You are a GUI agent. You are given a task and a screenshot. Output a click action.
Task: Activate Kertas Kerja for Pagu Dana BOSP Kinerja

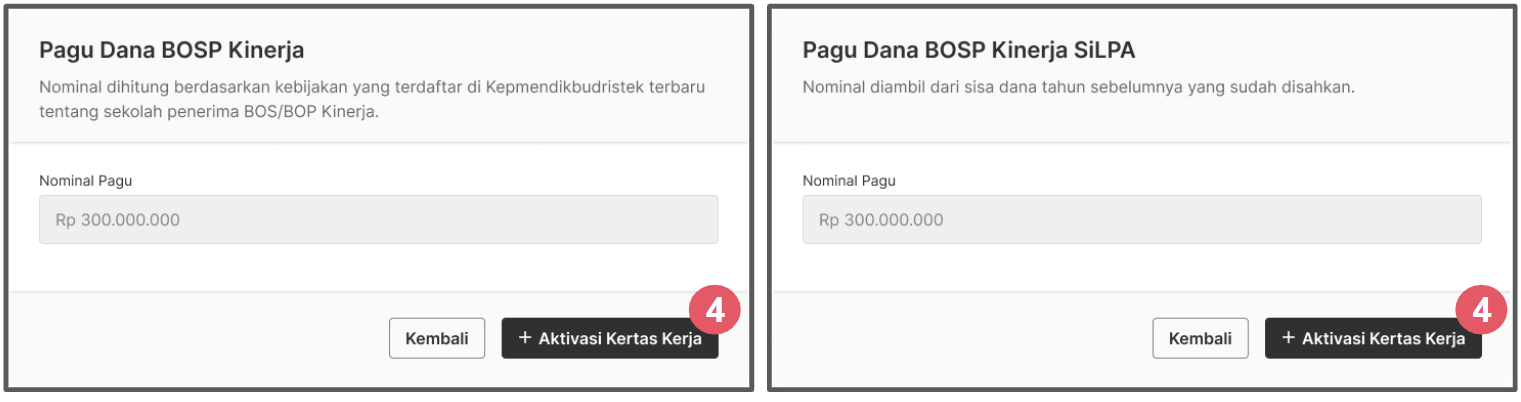coord(609,338)
